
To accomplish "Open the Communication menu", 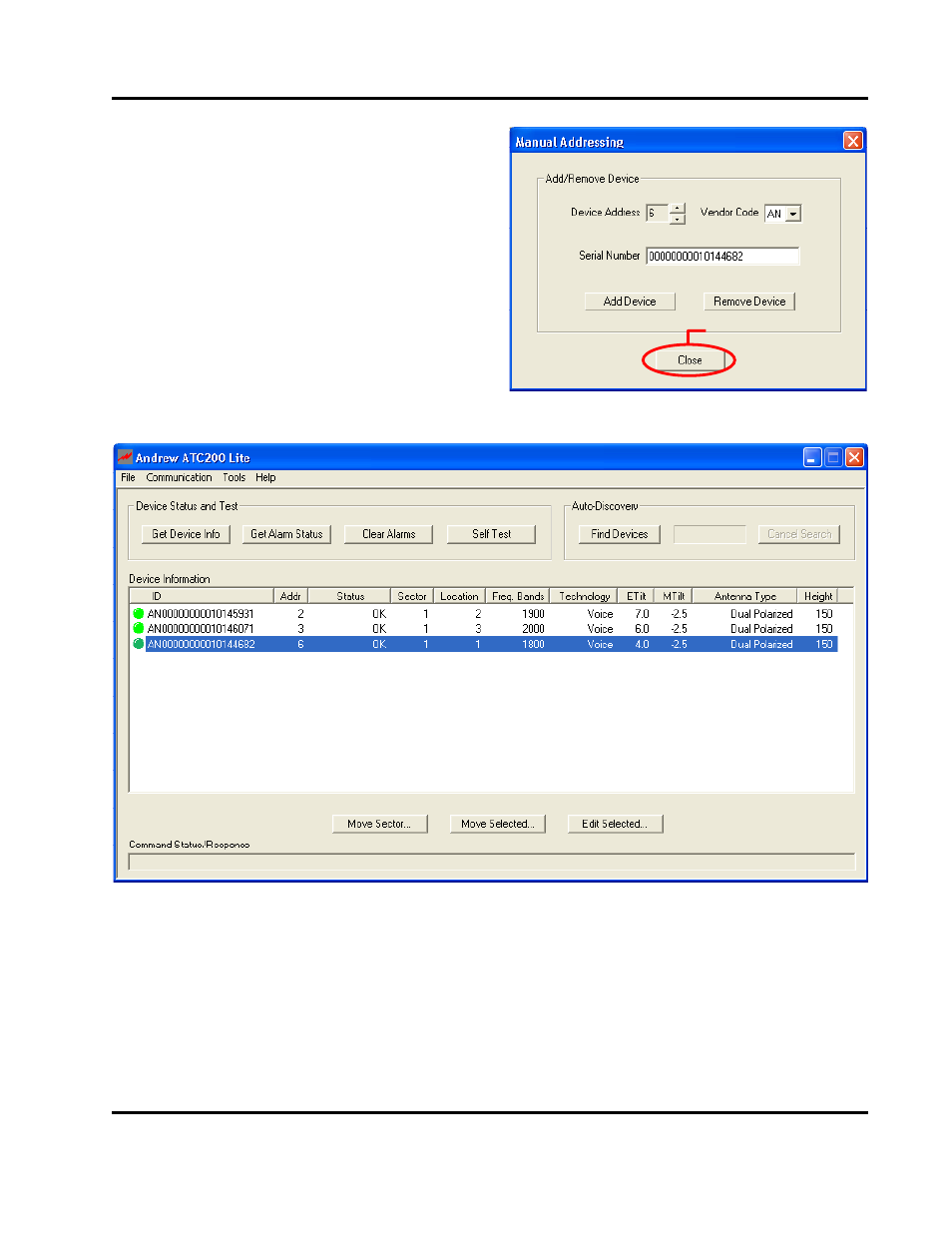I will (x=179, y=478).
